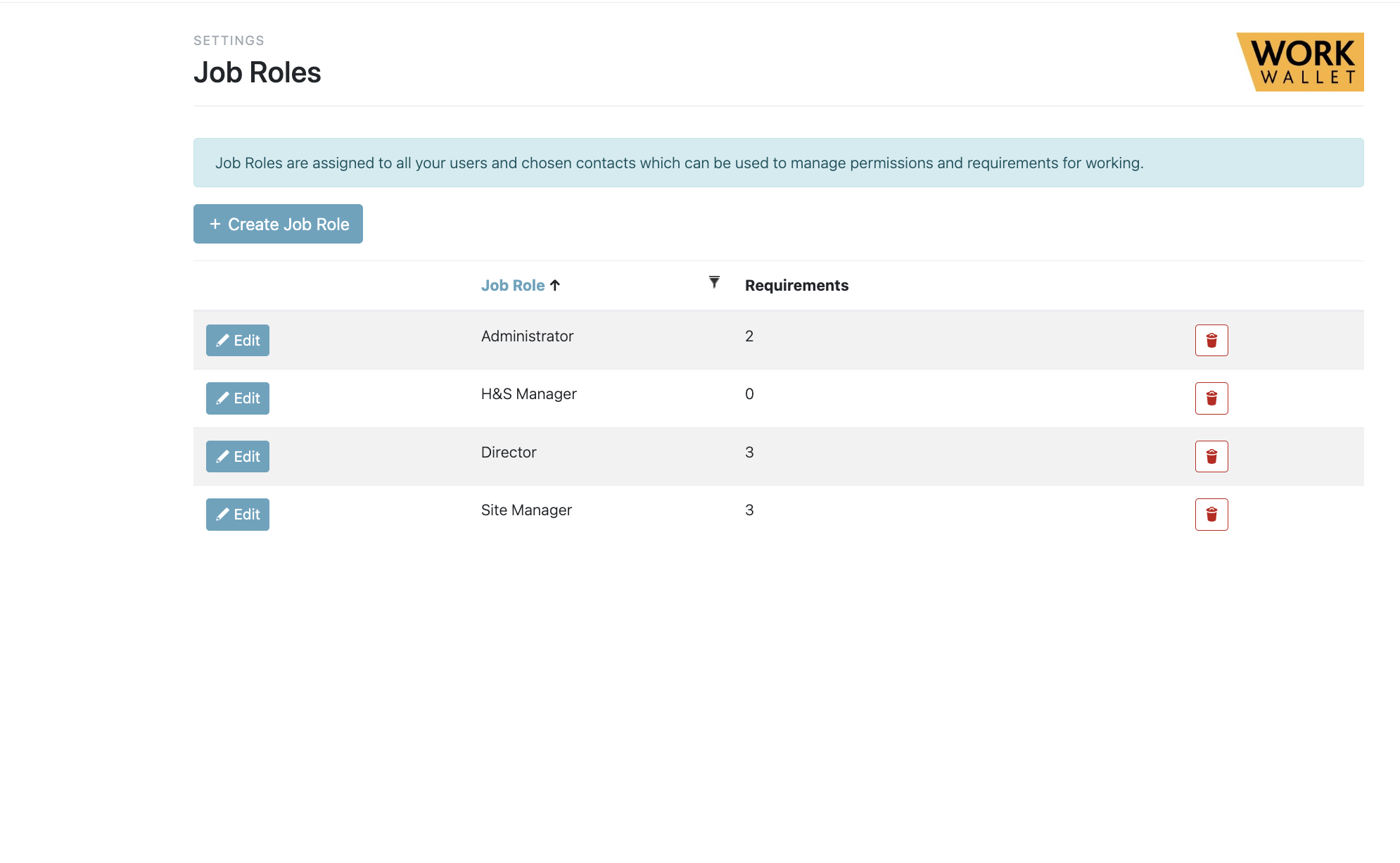
Task: Edit the Site Manager job role
Action: point(237,514)
